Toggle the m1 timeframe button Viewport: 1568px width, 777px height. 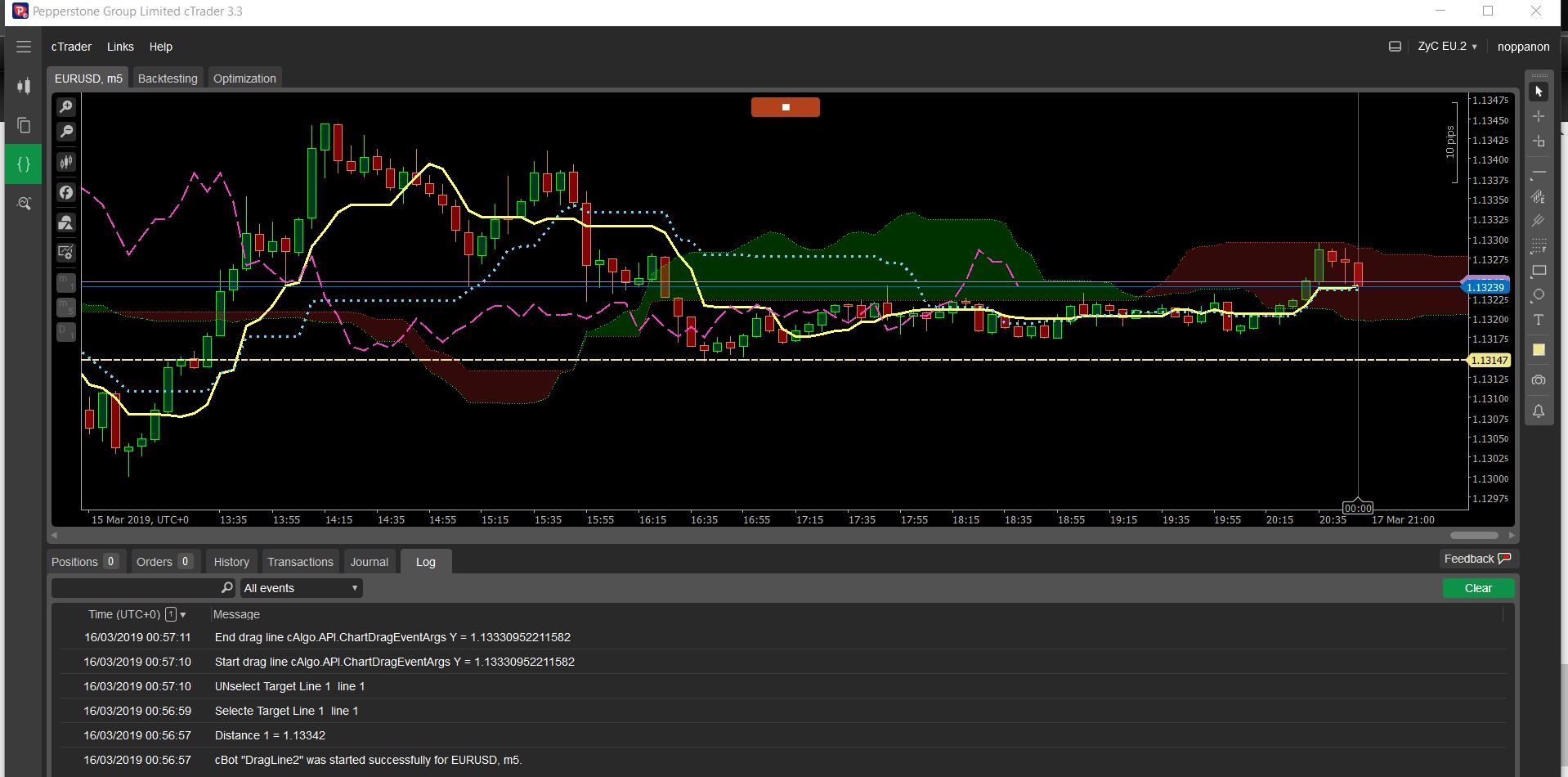66,283
